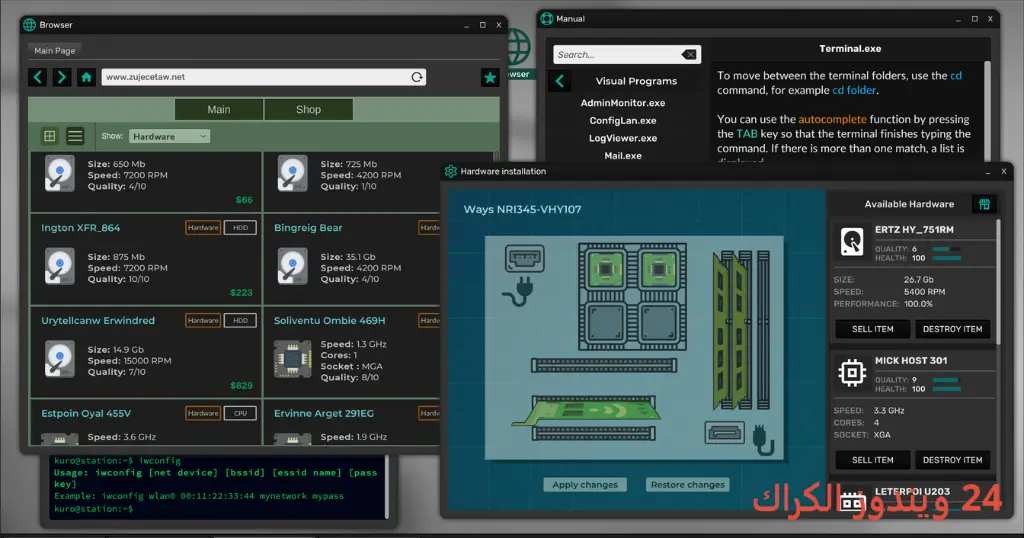
Task: Reload page with the refresh icon
Action: pyautogui.click(x=417, y=77)
